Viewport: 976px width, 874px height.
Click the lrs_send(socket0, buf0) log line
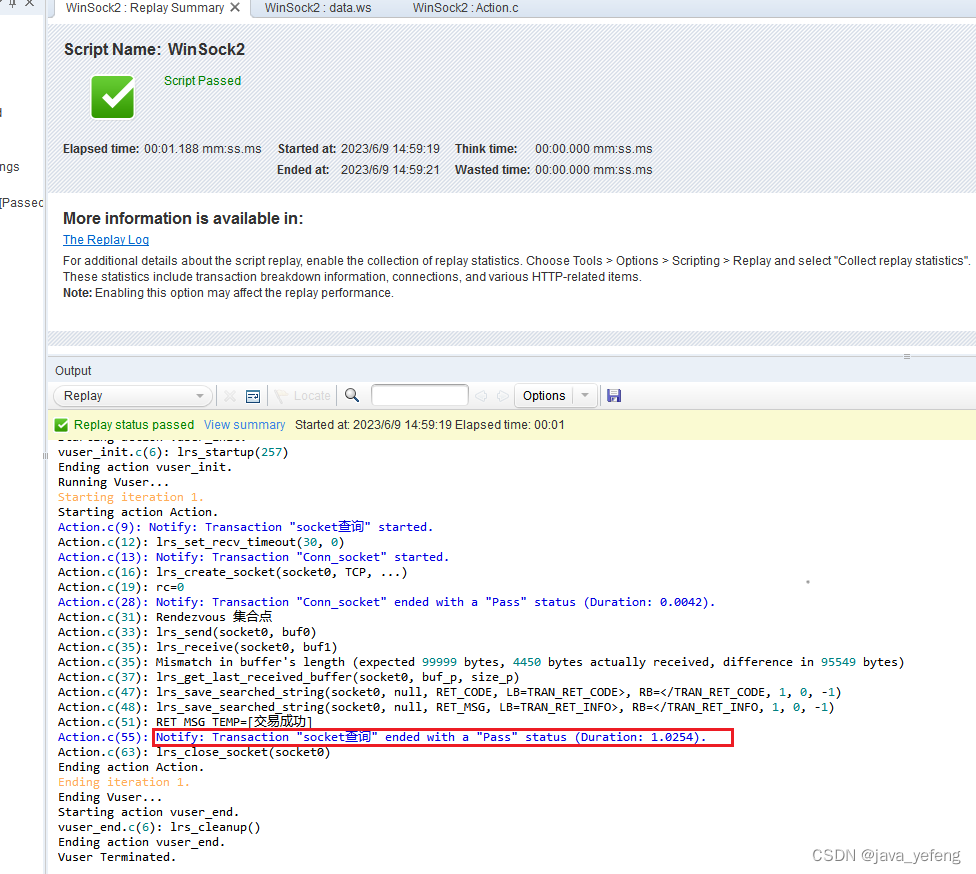[x=187, y=632]
